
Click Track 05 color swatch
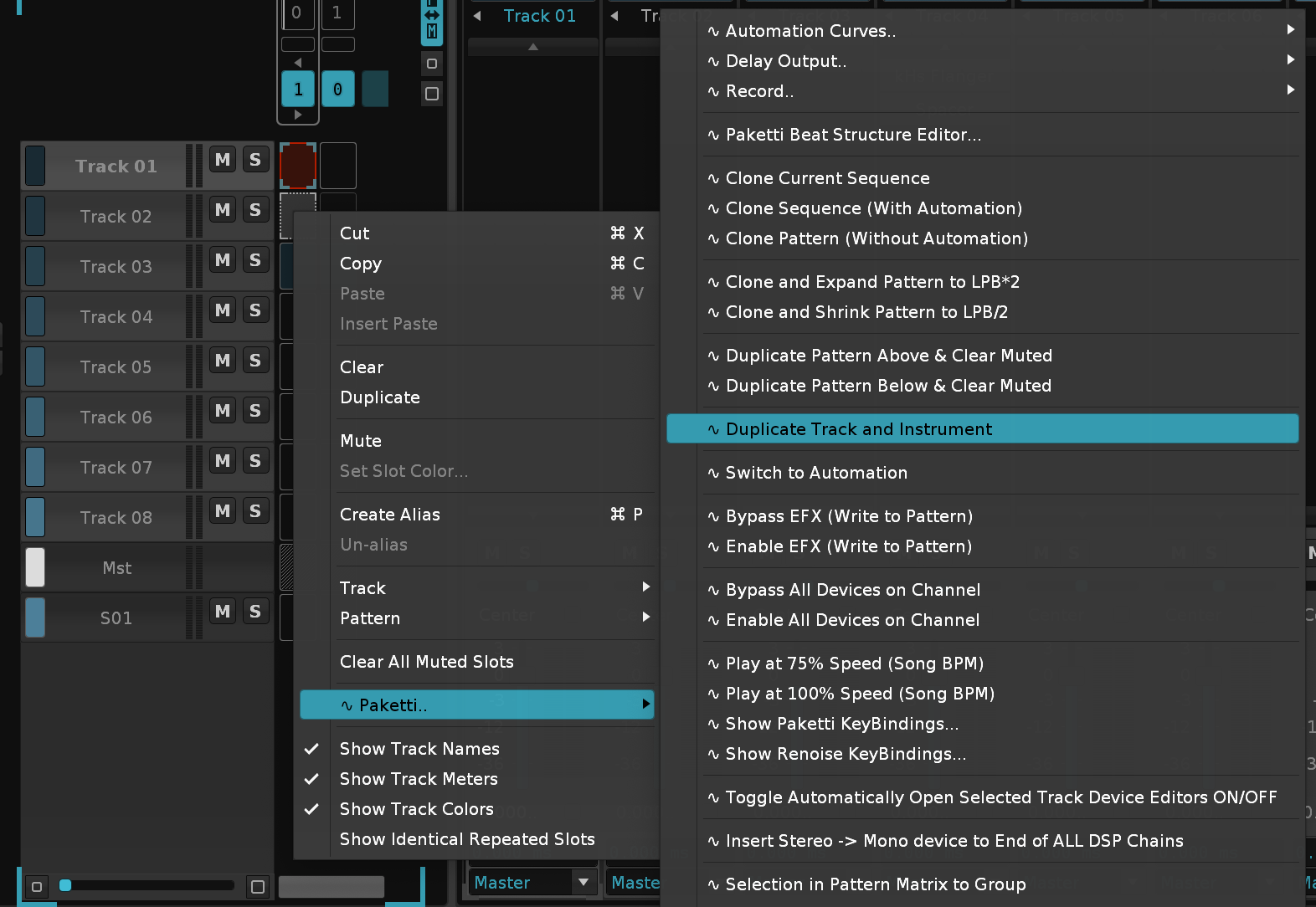(x=35, y=366)
